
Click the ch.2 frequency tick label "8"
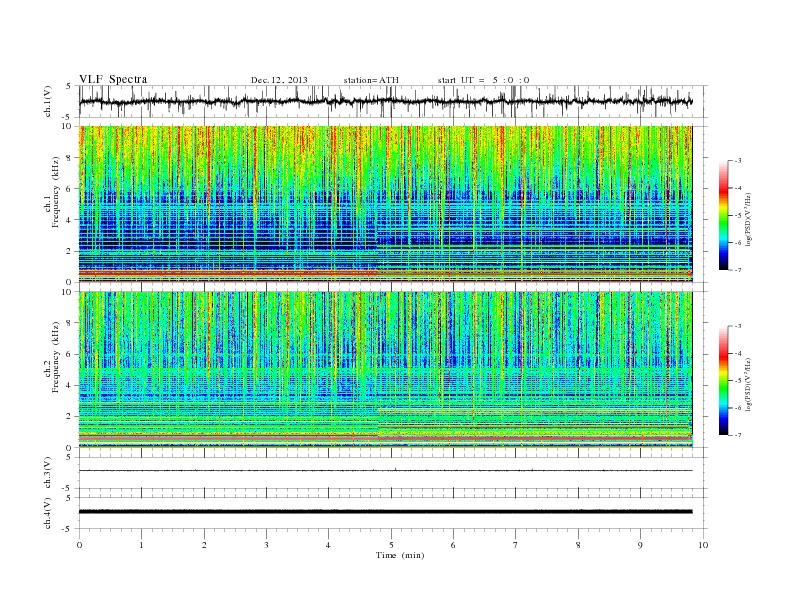point(69,323)
